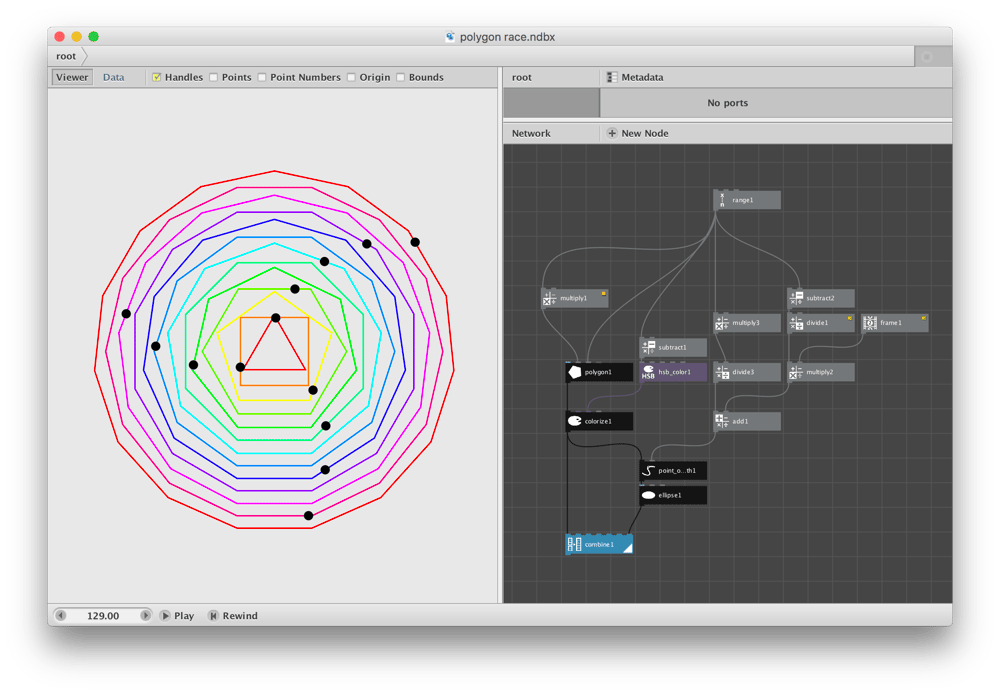This screenshot has width=1000, height=694.
Task: Step the frame number backward
Action: point(61,616)
